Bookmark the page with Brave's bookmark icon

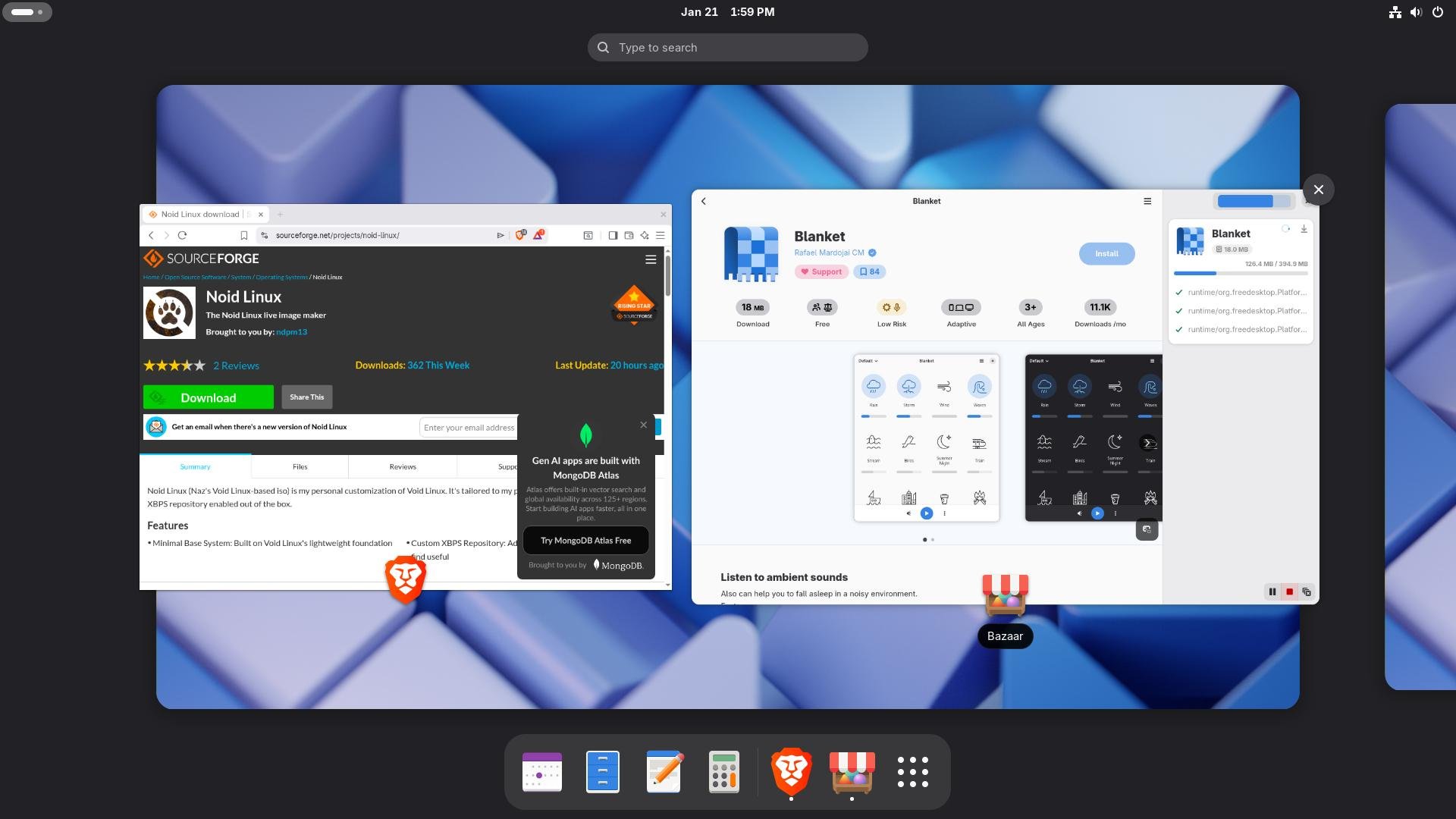(244, 235)
